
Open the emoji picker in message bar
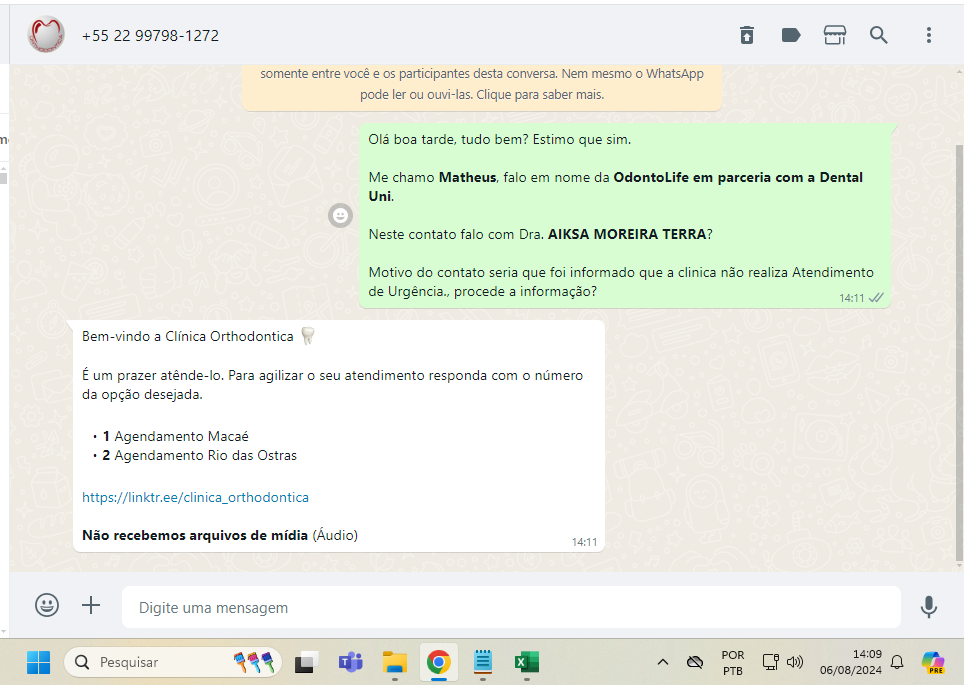47,605
